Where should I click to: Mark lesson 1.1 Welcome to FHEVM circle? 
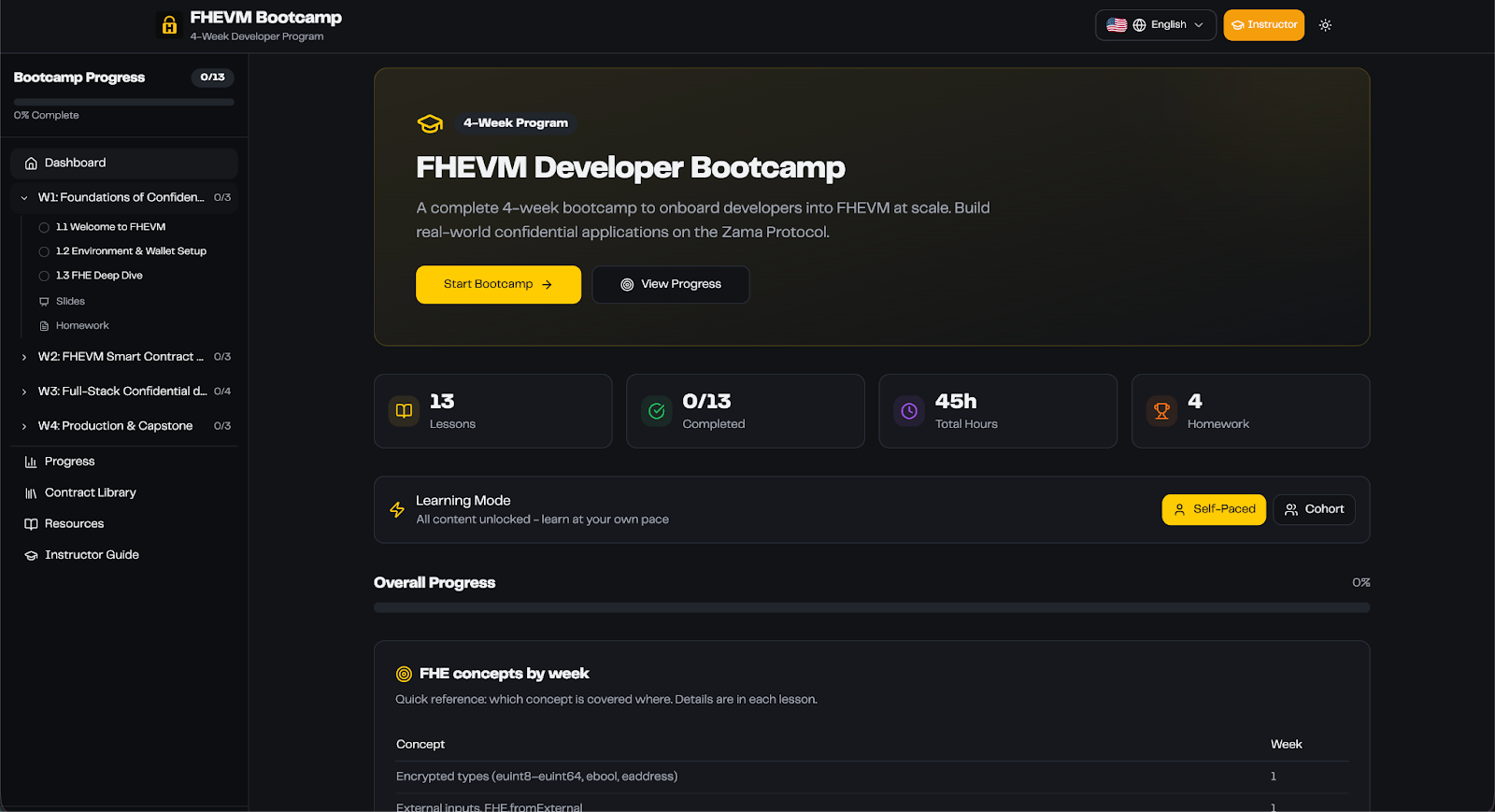(44, 228)
